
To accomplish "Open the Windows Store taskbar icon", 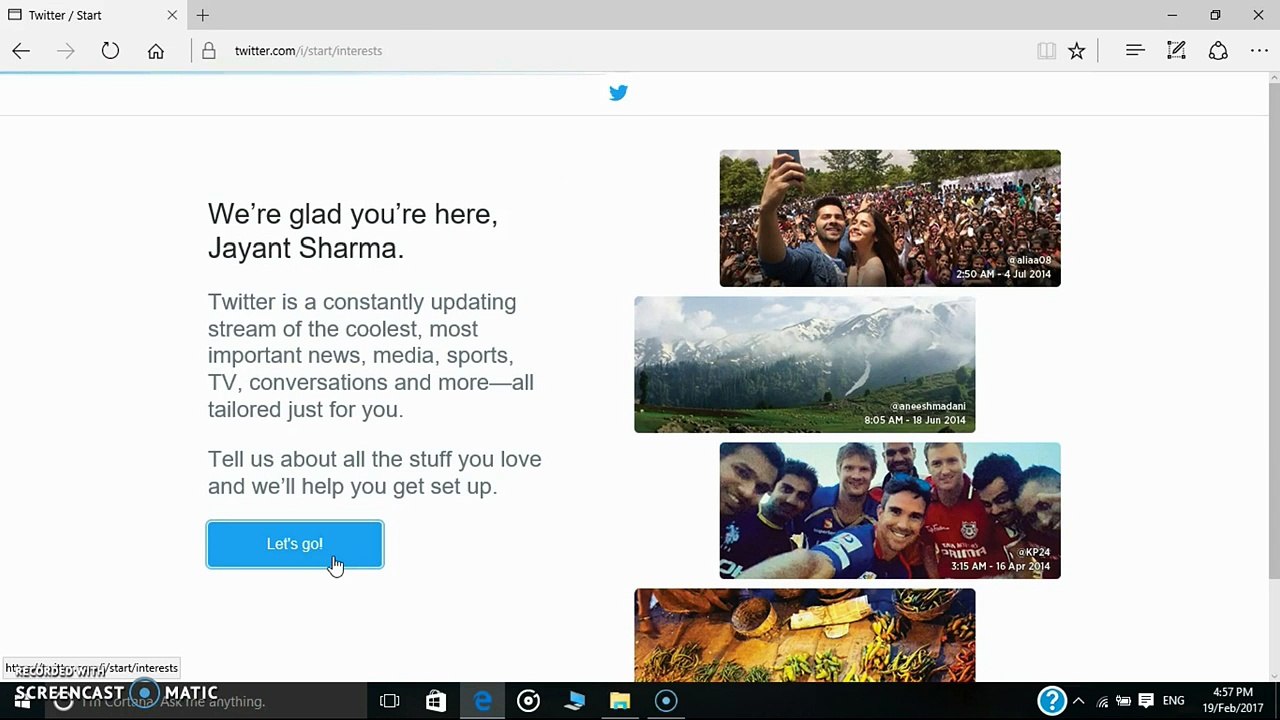I will [x=436, y=701].
